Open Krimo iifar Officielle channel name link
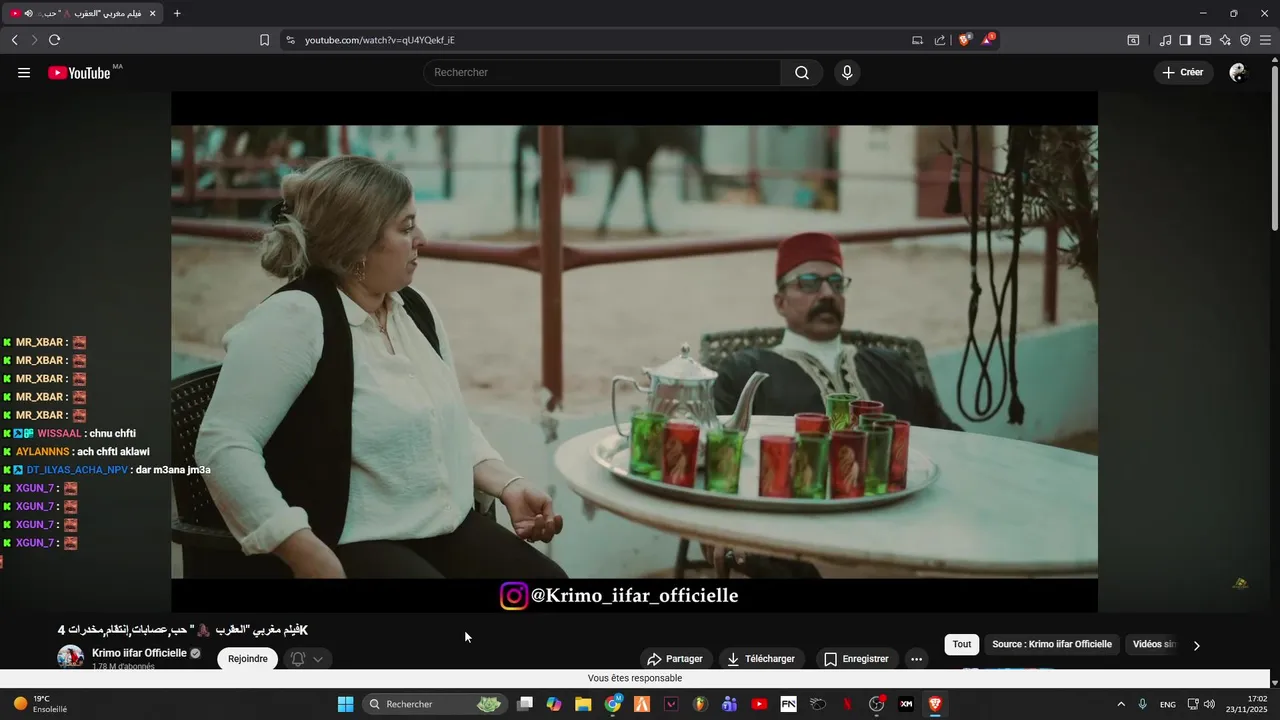Screen dimensions: 1280x720 pos(139,653)
